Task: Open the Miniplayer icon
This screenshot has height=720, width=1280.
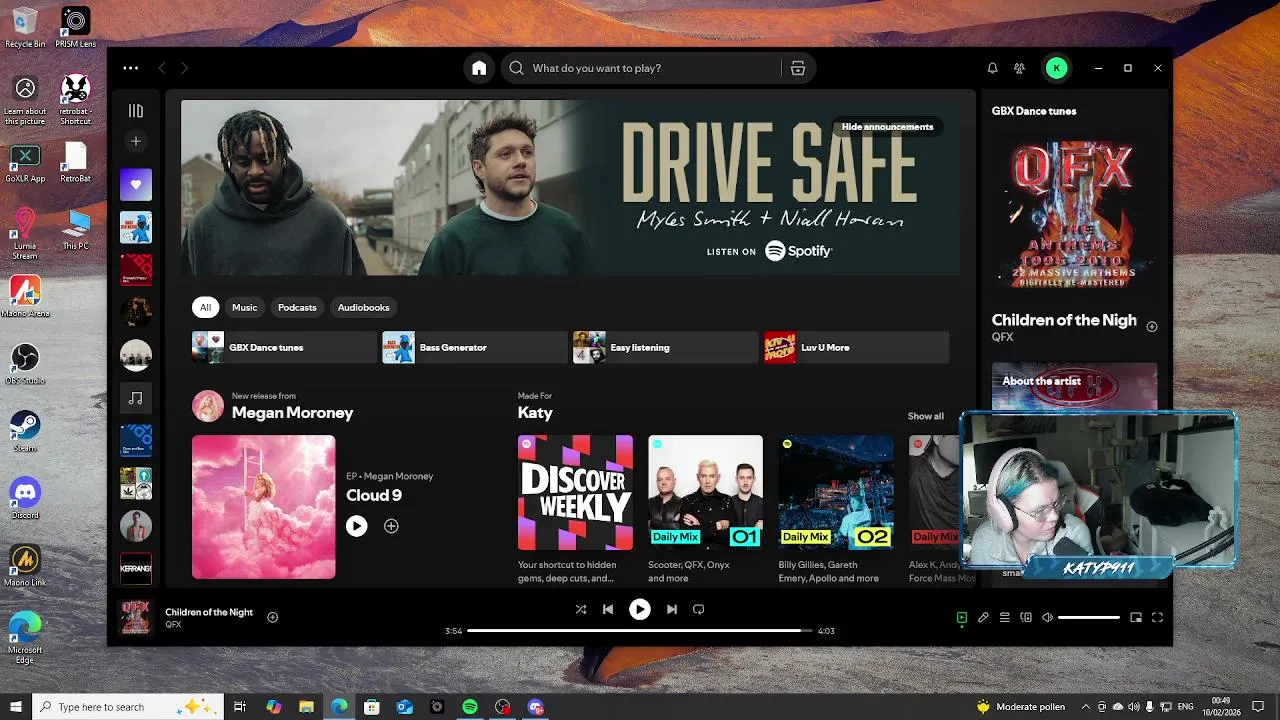Action: pos(1136,618)
